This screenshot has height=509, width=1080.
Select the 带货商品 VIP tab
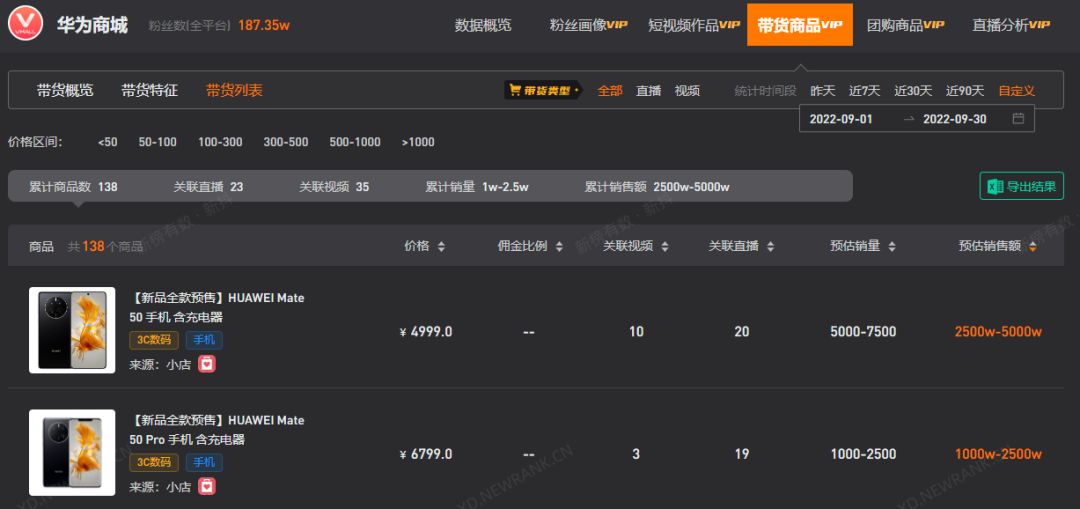tap(800, 25)
